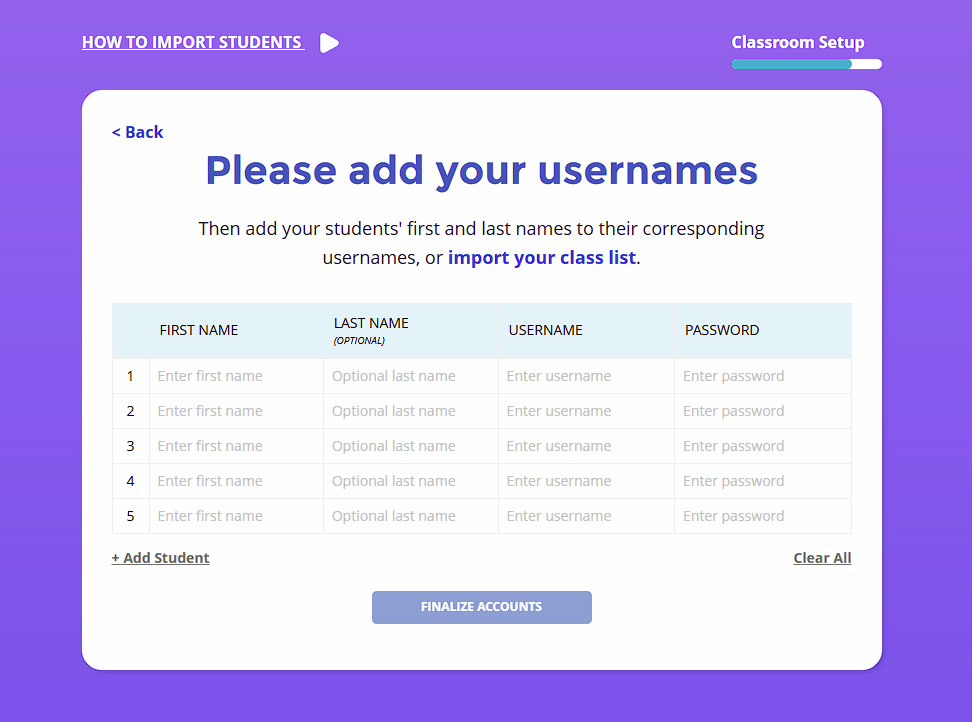Click row number 3 cell

tap(131, 446)
